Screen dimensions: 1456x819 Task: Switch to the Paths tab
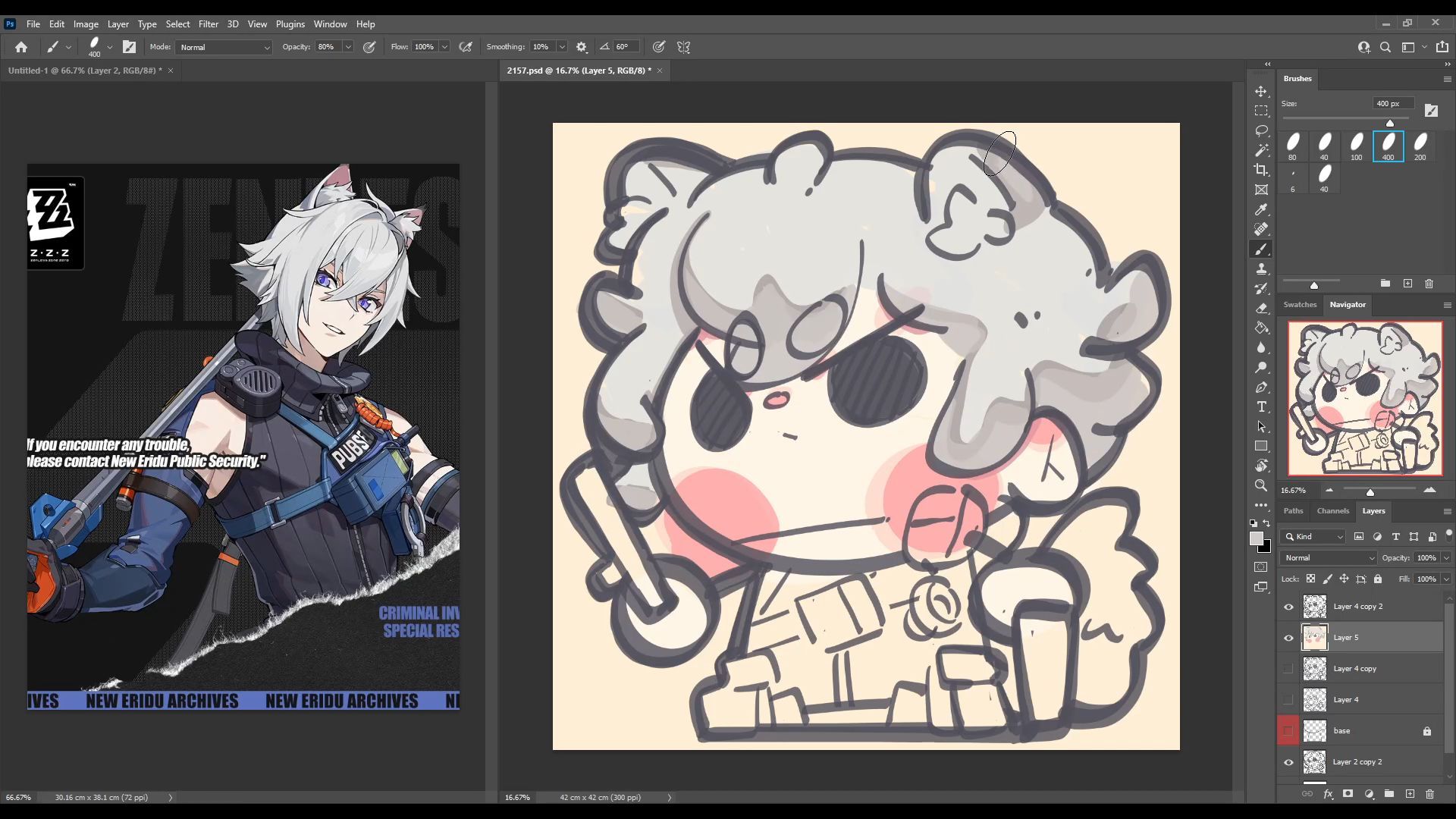1293,511
